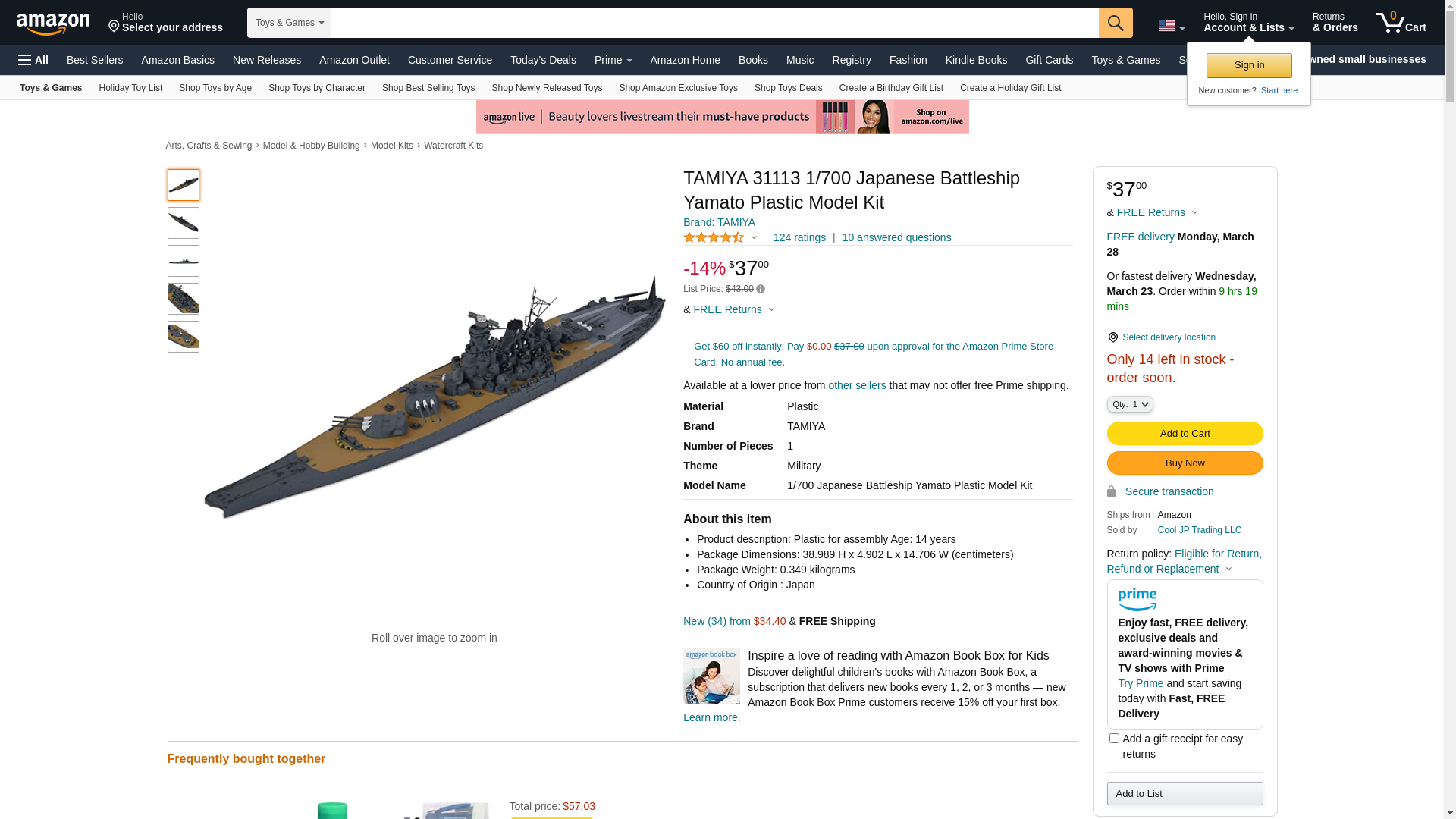The width and height of the screenshot is (1456, 819).
Task: Open the shopping cart icon
Action: [1401, 23]
